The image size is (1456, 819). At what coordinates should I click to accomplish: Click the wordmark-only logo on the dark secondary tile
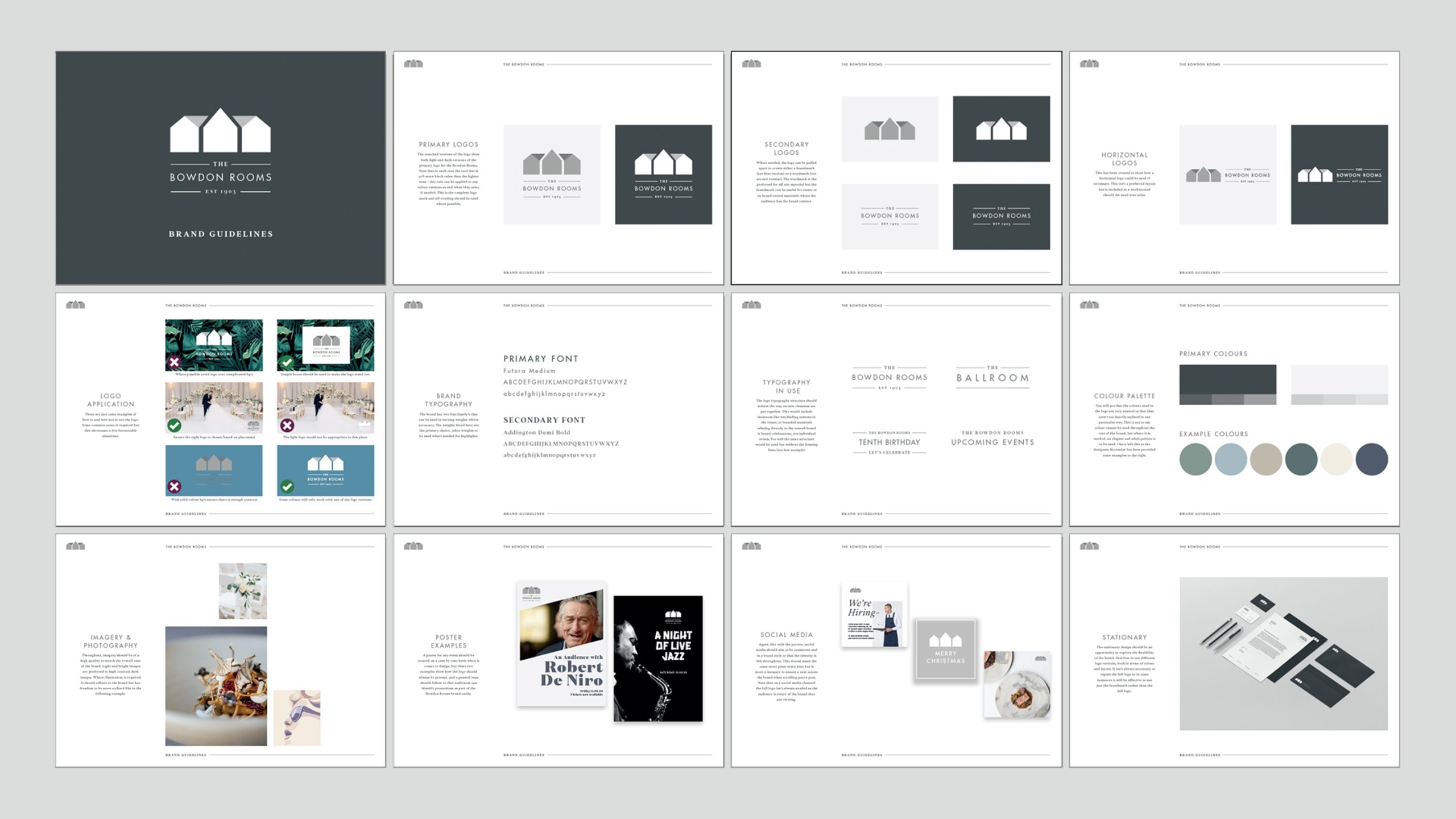pos(1001,216)
